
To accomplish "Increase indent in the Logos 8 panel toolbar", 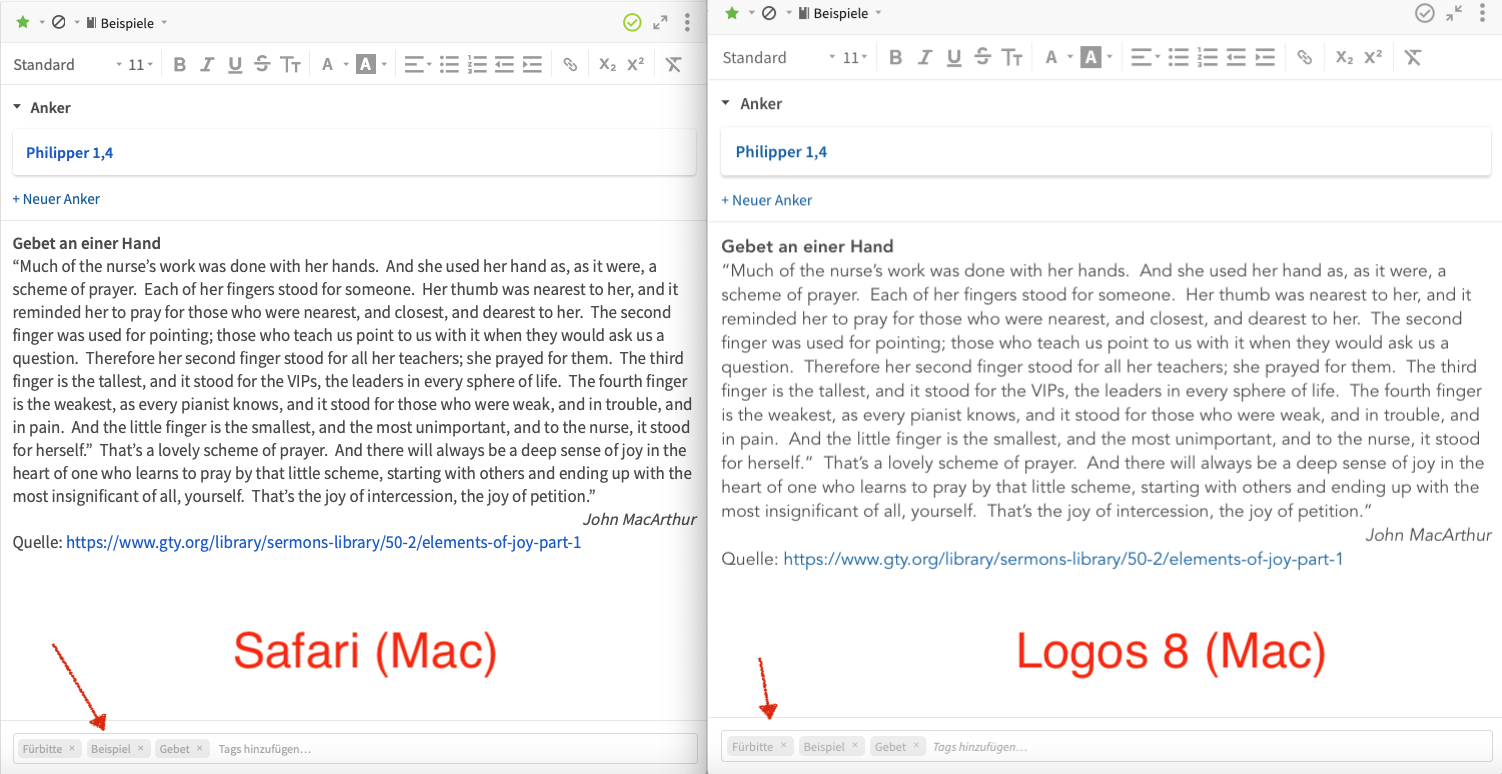I will coord(1266,57).
